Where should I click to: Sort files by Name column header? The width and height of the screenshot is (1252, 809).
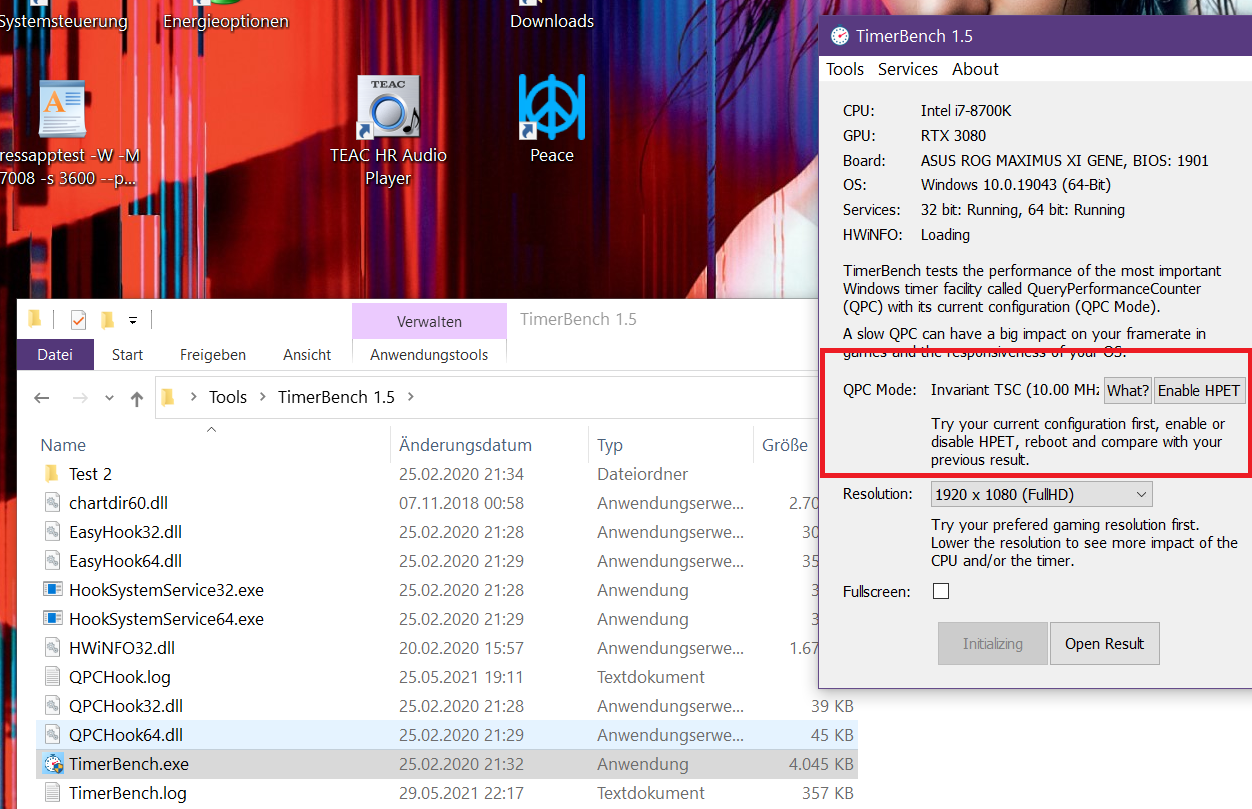pyautogui.click(x=63, y=445)
